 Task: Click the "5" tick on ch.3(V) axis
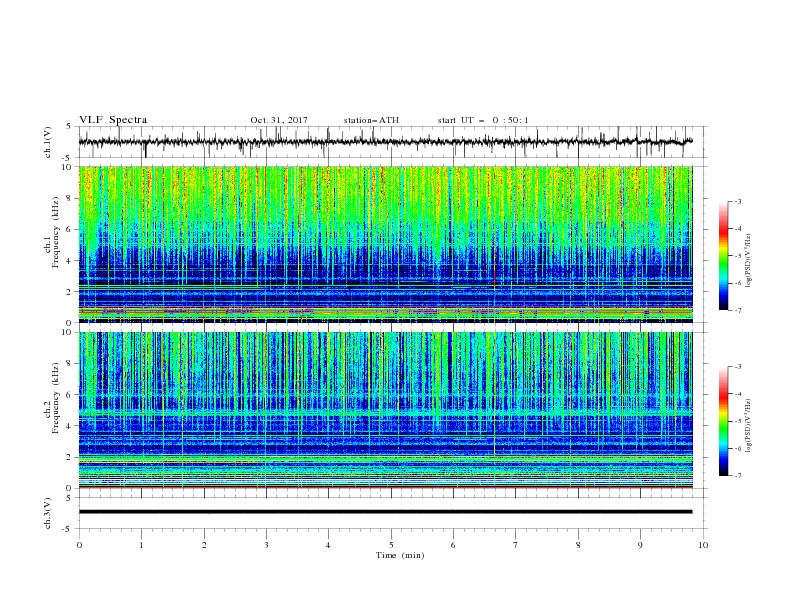[69, 498]
